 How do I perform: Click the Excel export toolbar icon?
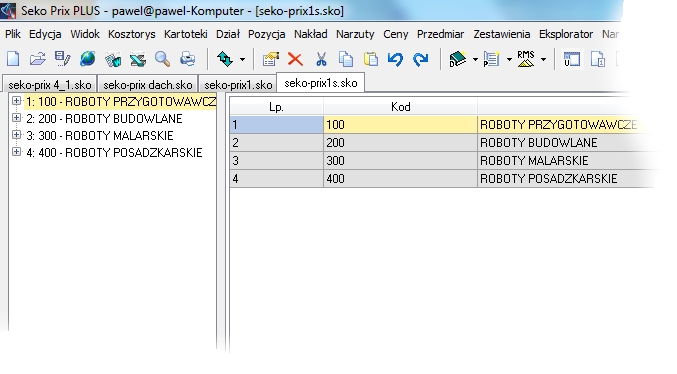pos(138,59)
